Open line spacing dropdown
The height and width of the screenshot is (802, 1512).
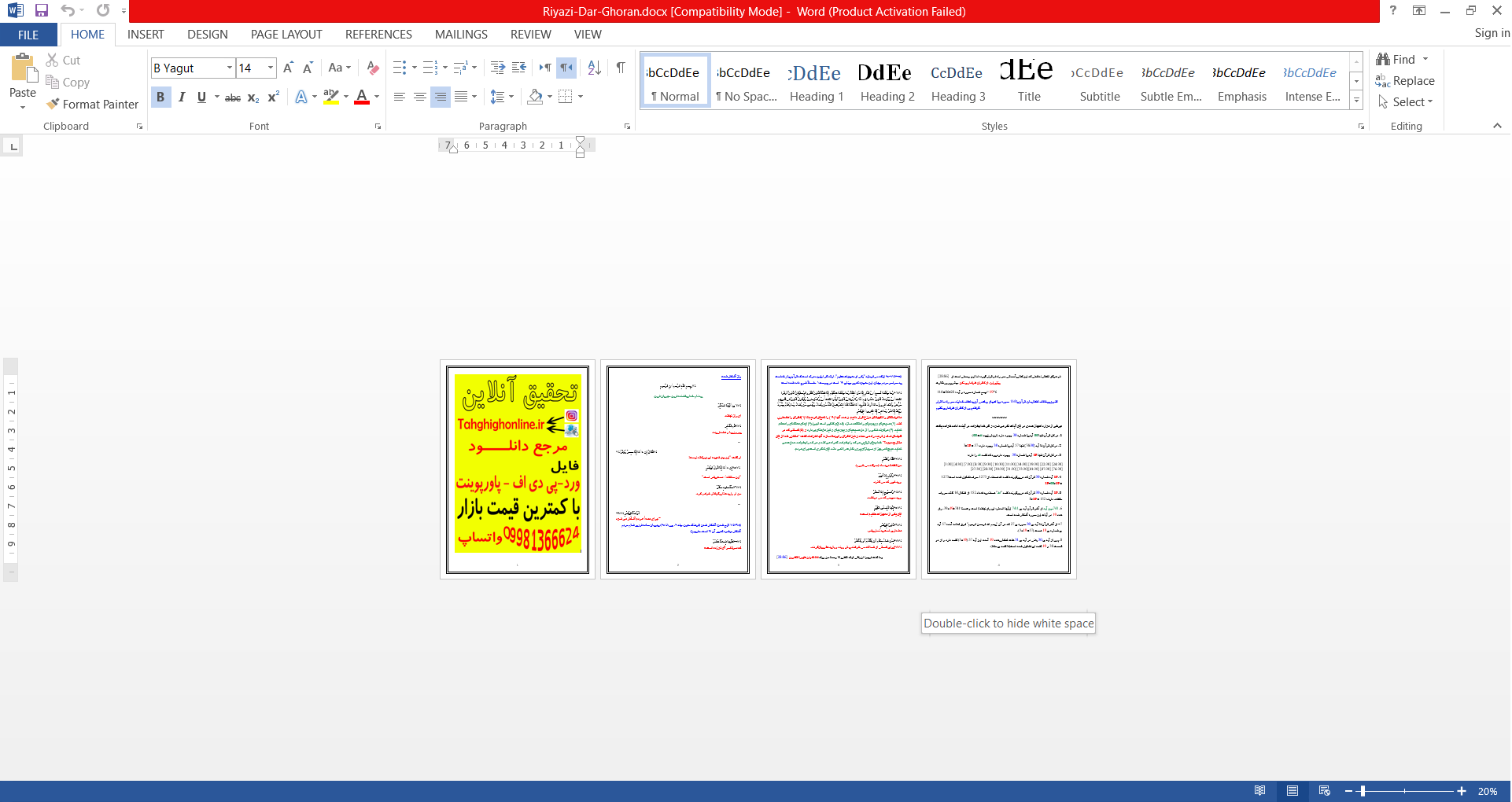pos(501,97)
